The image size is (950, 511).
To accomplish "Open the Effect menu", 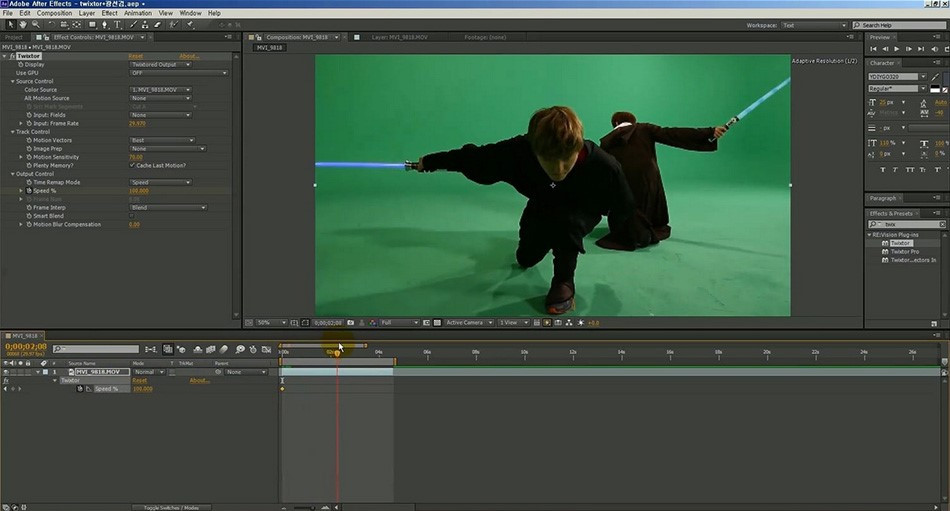I will pyautogui.click(x=110, y=13).
